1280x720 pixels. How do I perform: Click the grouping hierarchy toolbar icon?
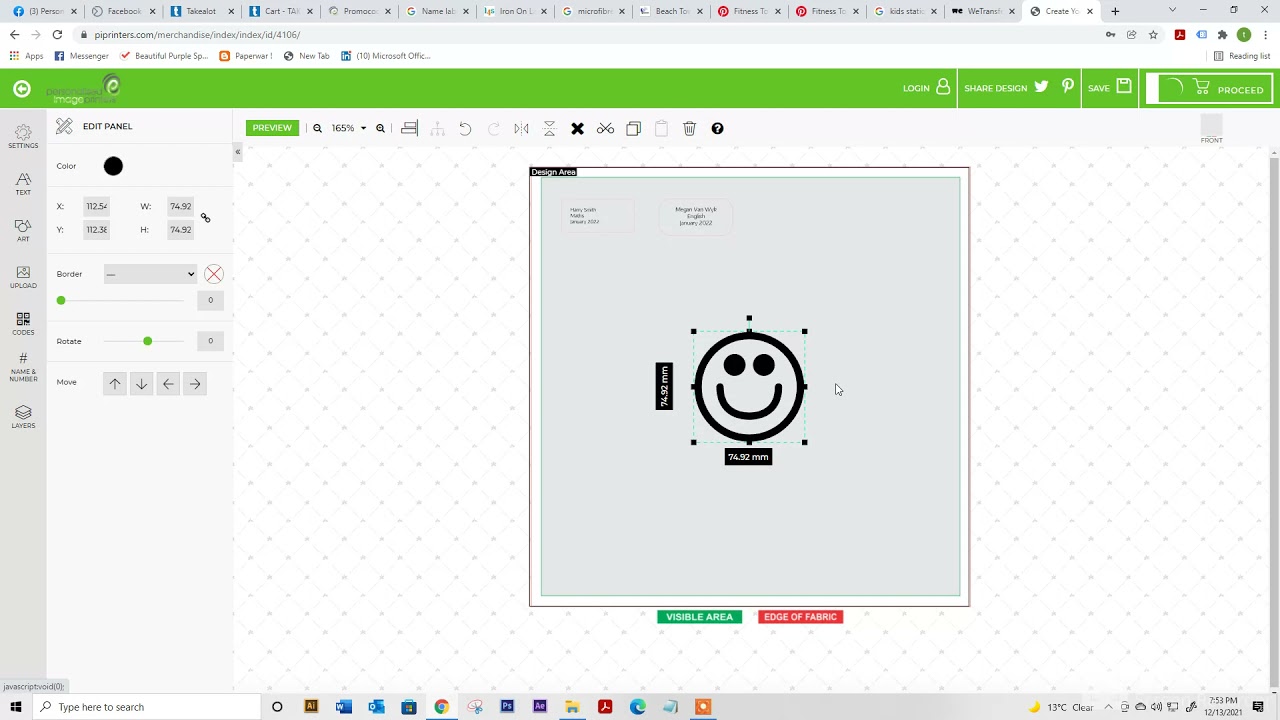(437, 128)
